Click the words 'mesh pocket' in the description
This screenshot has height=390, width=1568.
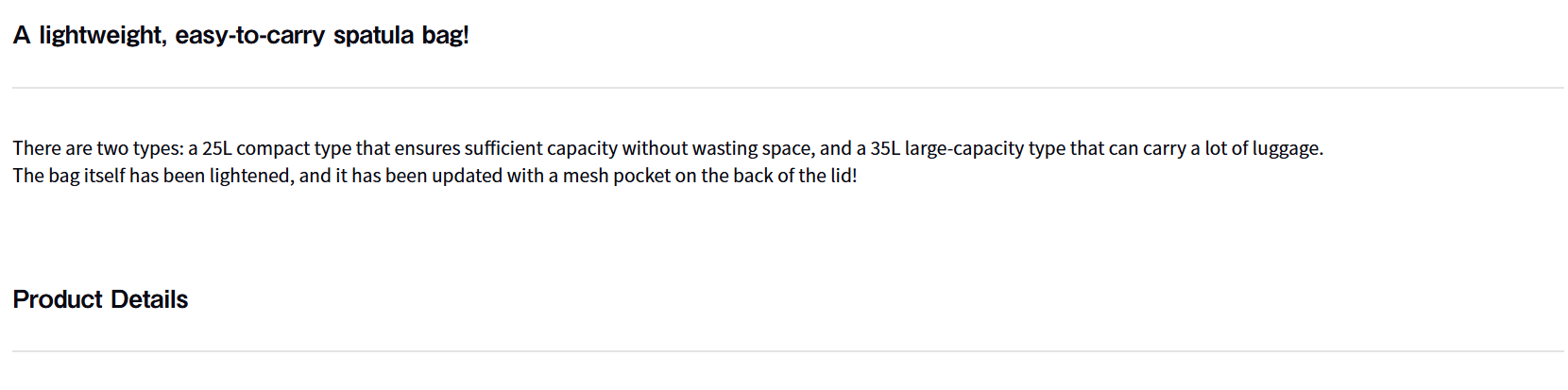click(616, 176)
